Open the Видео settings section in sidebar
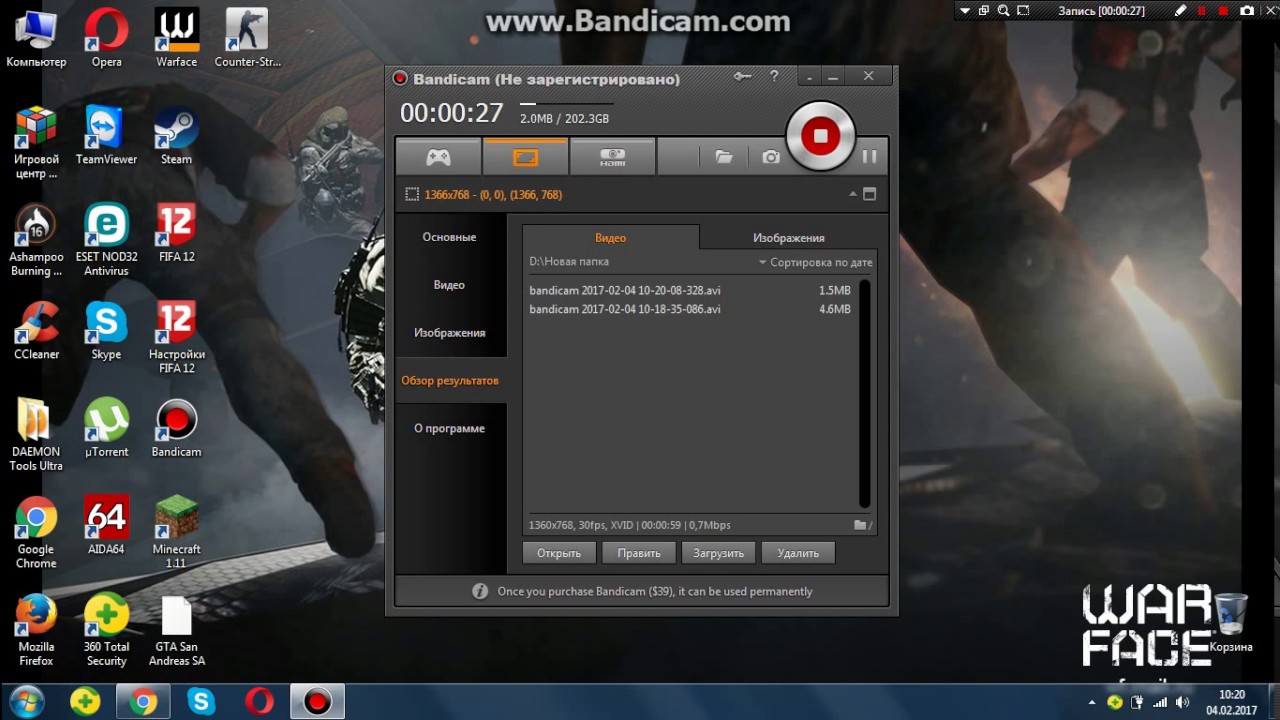1280x720 pixels. 449,285
